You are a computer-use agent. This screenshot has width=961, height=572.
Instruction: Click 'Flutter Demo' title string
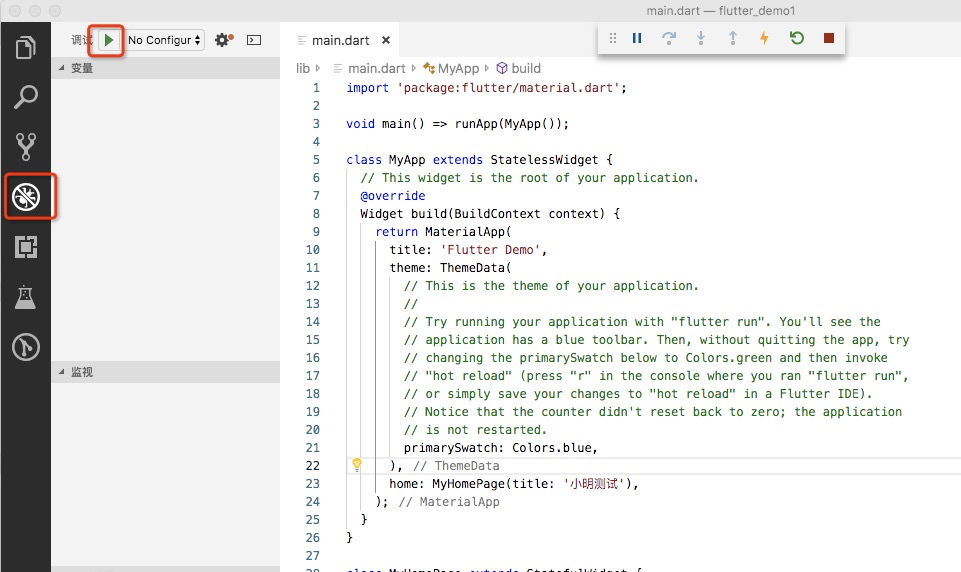490,250
